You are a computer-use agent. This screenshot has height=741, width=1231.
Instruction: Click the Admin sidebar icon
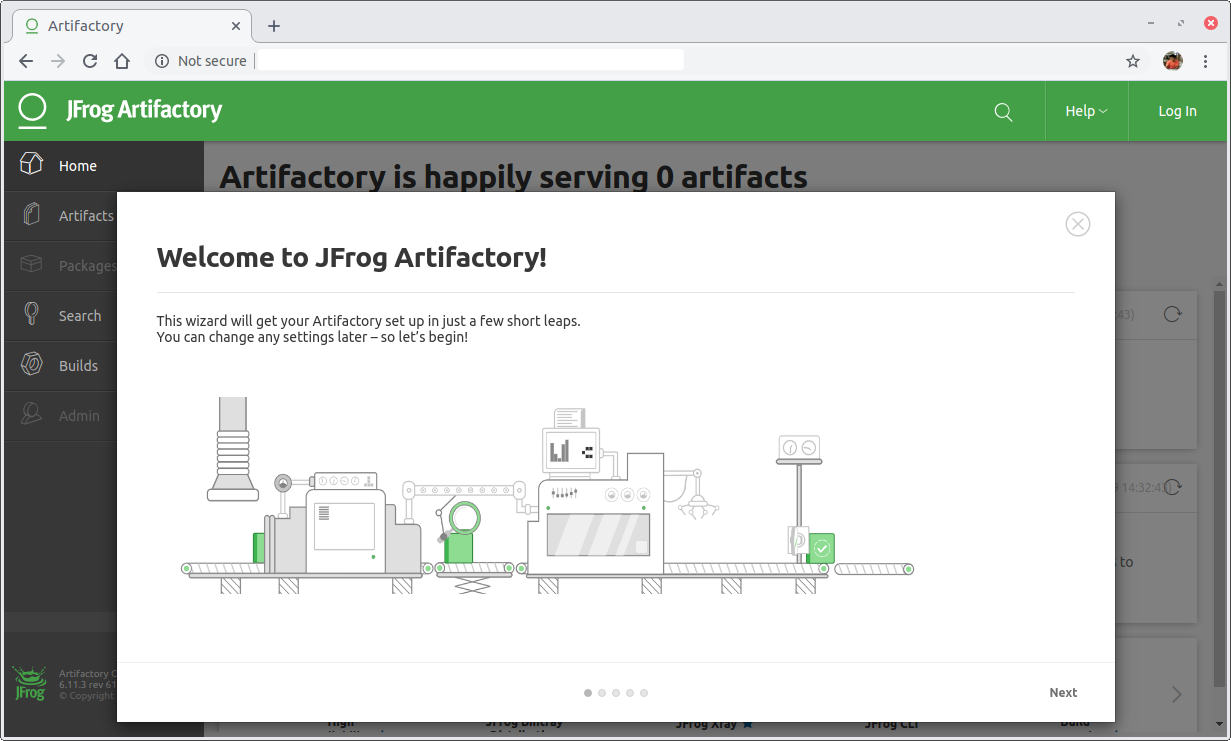pyautogui.click(x=31, y=414)
